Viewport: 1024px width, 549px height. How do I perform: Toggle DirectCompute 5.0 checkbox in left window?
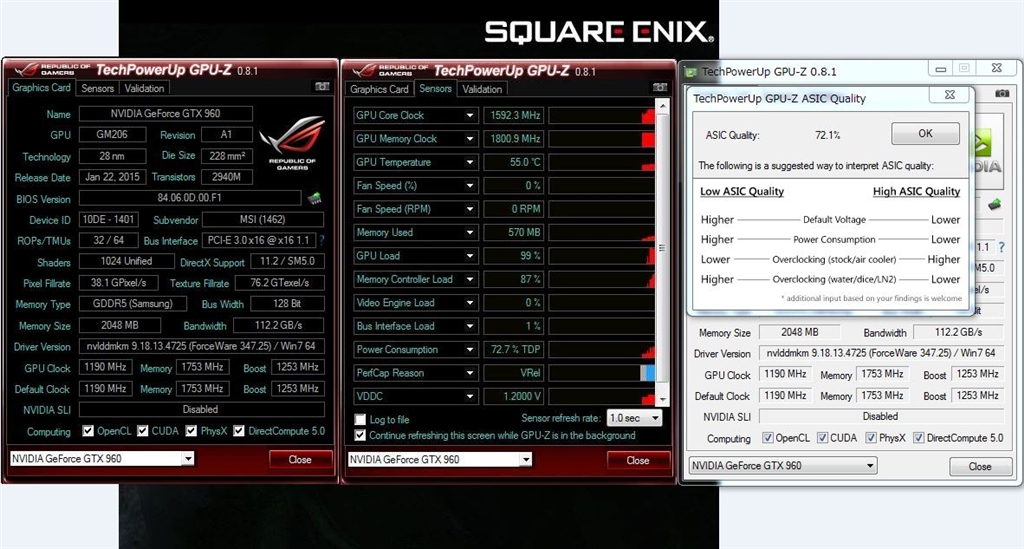238,431
